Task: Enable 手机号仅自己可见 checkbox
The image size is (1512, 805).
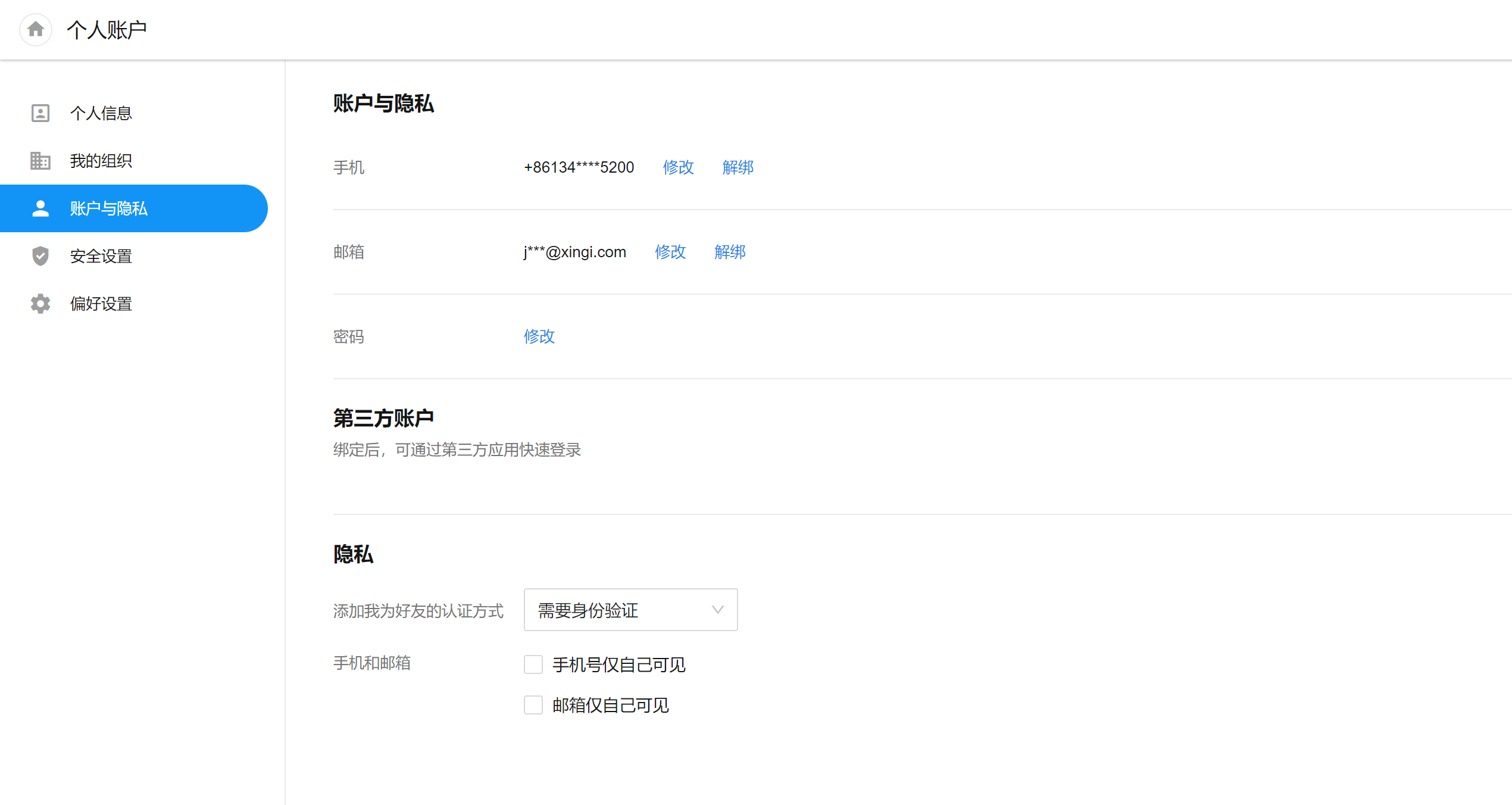Action: coord(533,664)
